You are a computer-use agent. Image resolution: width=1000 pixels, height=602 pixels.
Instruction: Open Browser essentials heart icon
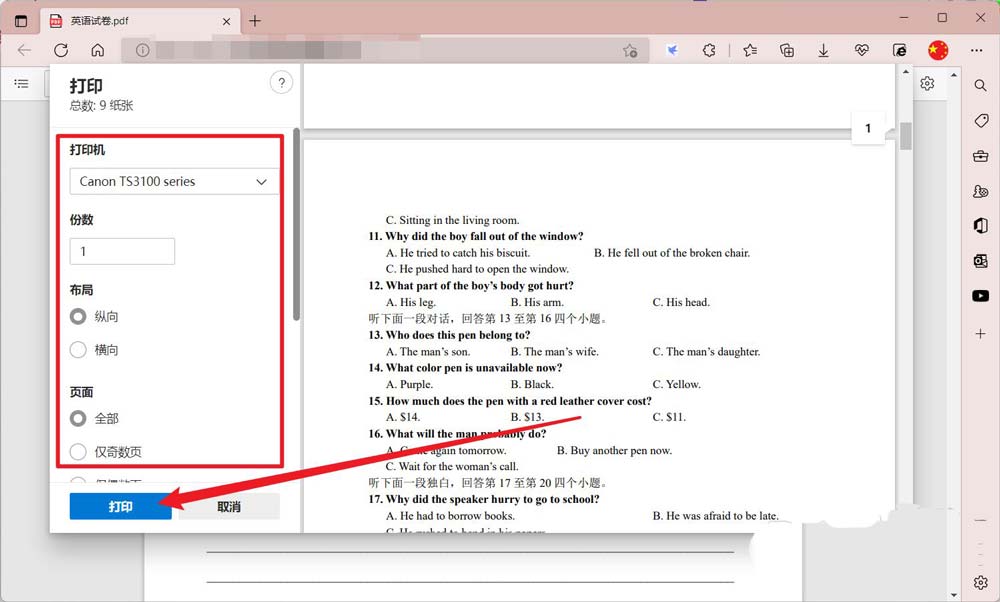coord(862,50)
